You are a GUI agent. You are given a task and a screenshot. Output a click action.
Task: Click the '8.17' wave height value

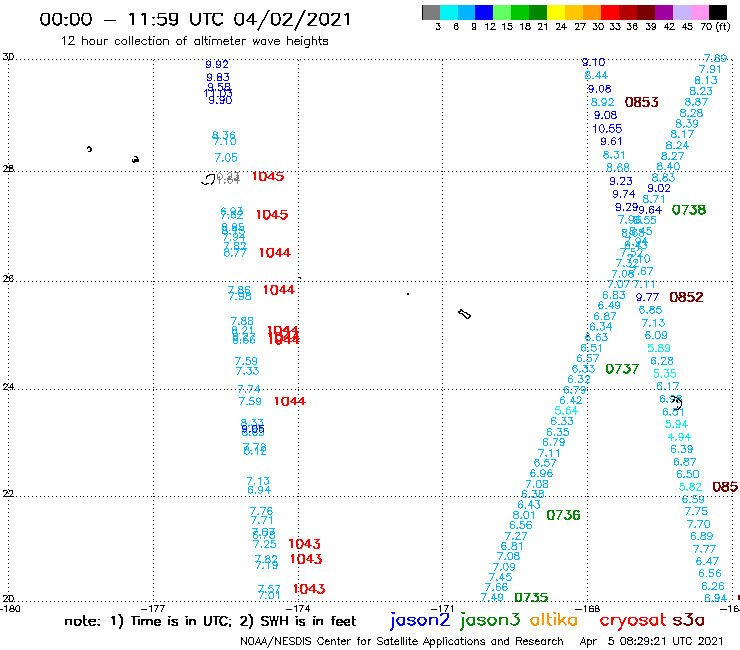(682, 134)
